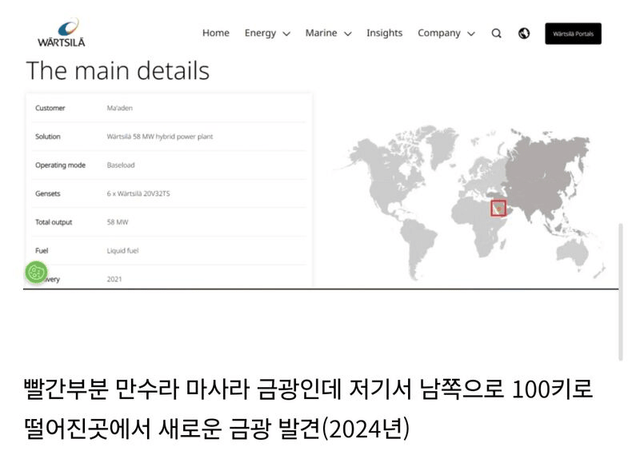Image resolution: width=640 pixels, height=453 pixels.
Task: Select the Liquid fuel value
Action: (x=123, y=251)
